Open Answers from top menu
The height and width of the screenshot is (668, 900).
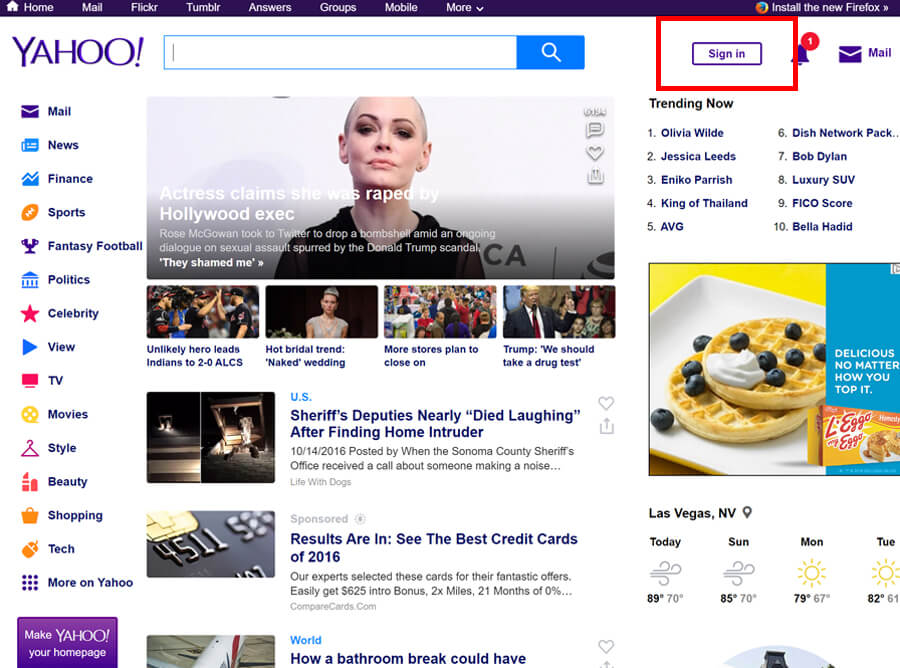pyautogui.click(x=270, y=7)
